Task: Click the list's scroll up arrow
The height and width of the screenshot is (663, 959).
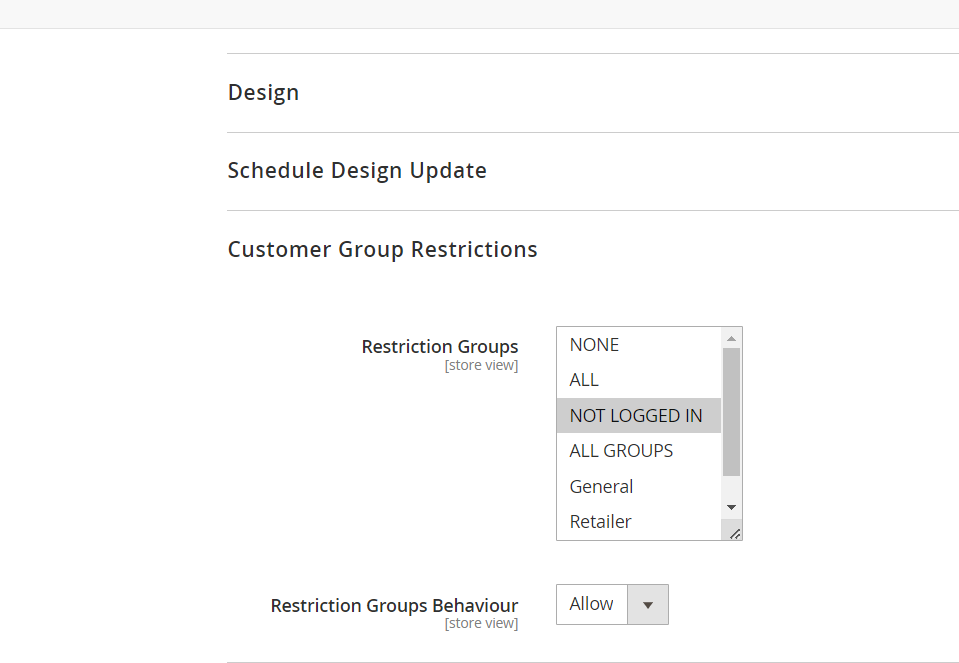Action: point(731,338)
